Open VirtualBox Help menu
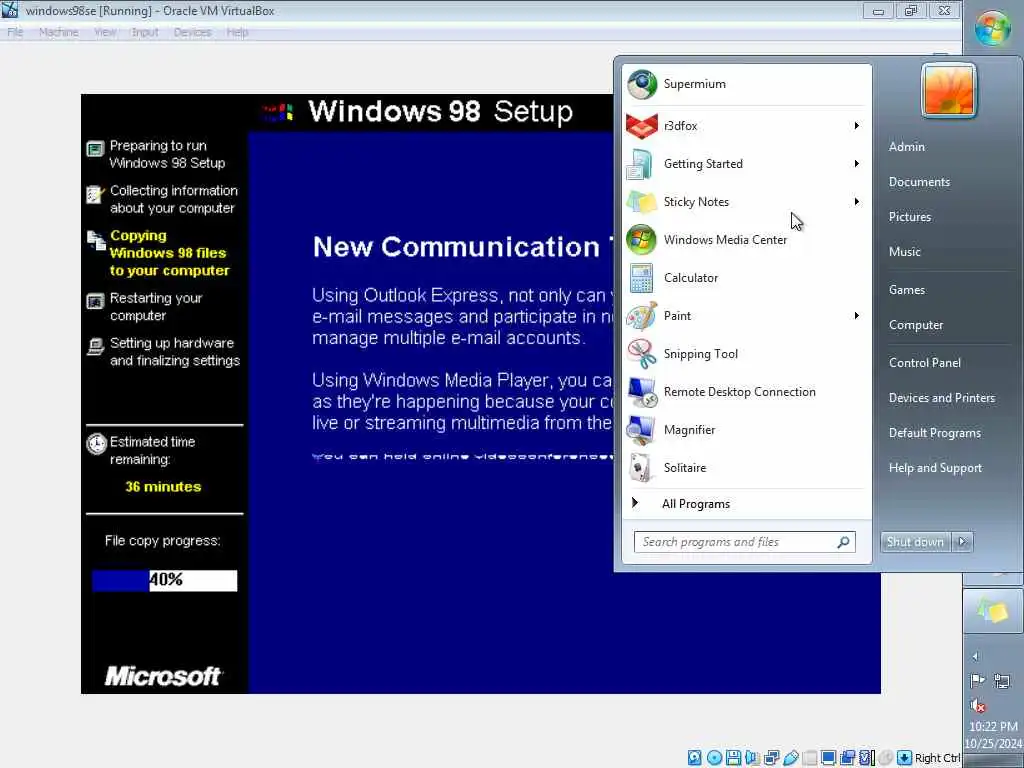Screen dimensions: 1024x768 coord(237,32)
